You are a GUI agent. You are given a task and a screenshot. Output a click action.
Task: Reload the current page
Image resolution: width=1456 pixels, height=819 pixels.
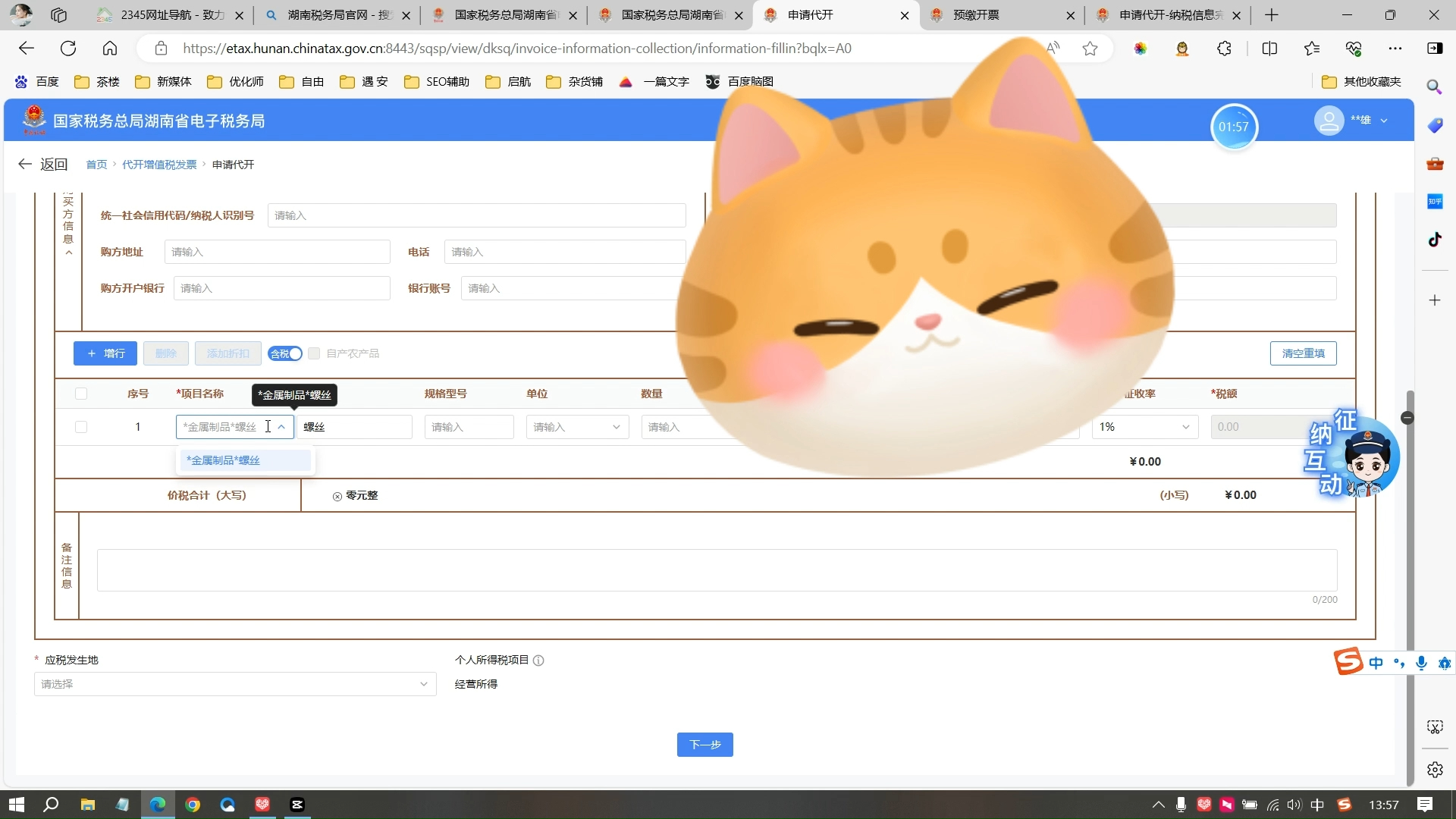point(68,49)
